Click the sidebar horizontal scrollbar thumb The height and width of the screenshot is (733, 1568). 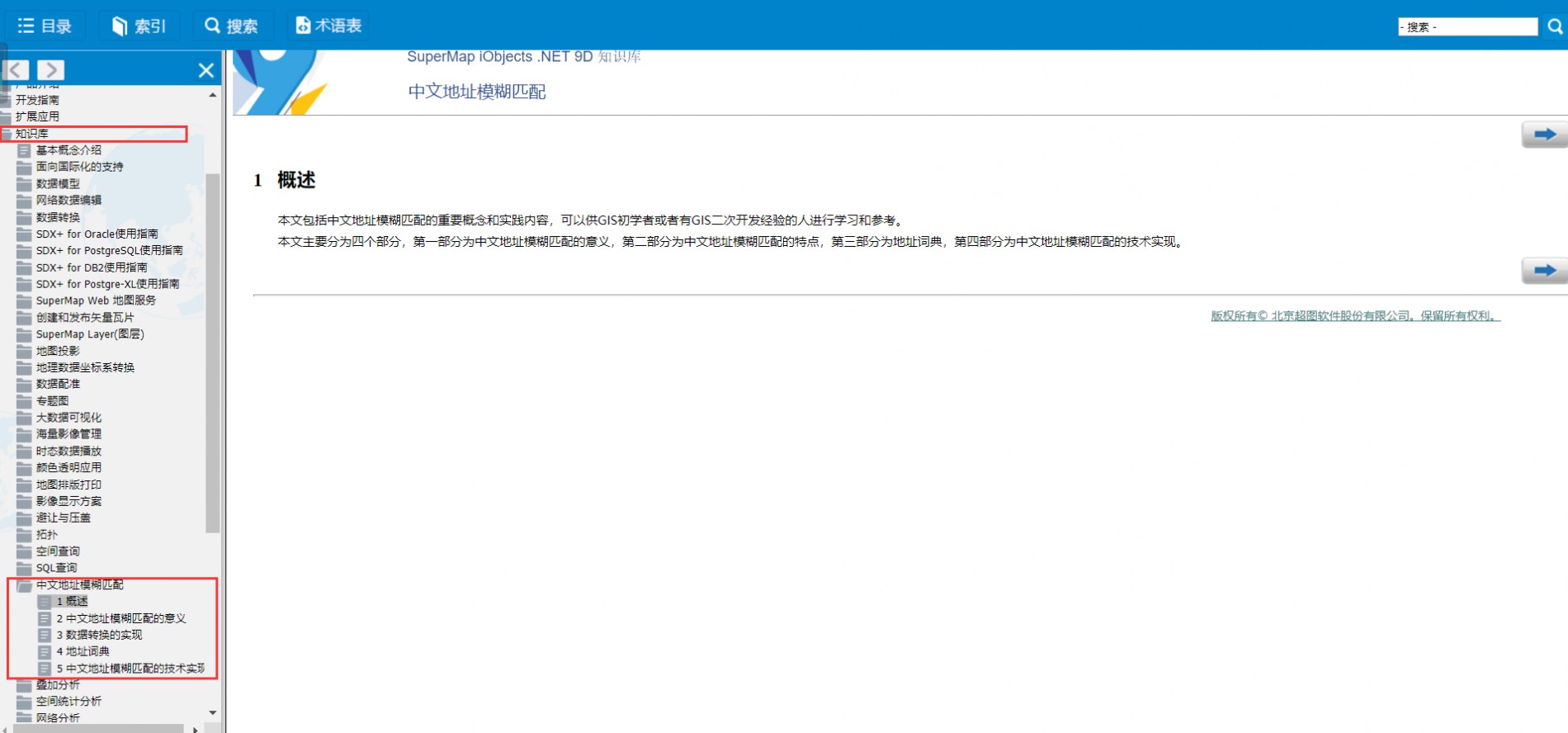tap(97, 729)
